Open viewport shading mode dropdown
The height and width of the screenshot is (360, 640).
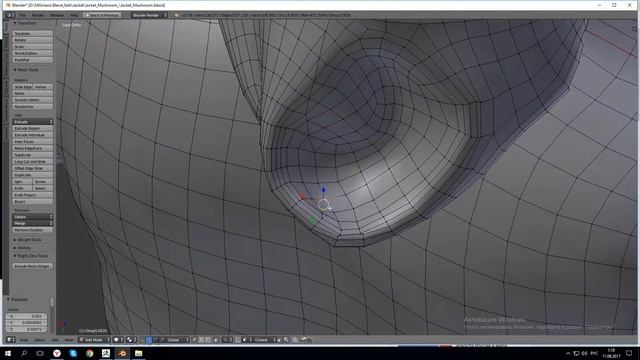[x=118, y=340]
